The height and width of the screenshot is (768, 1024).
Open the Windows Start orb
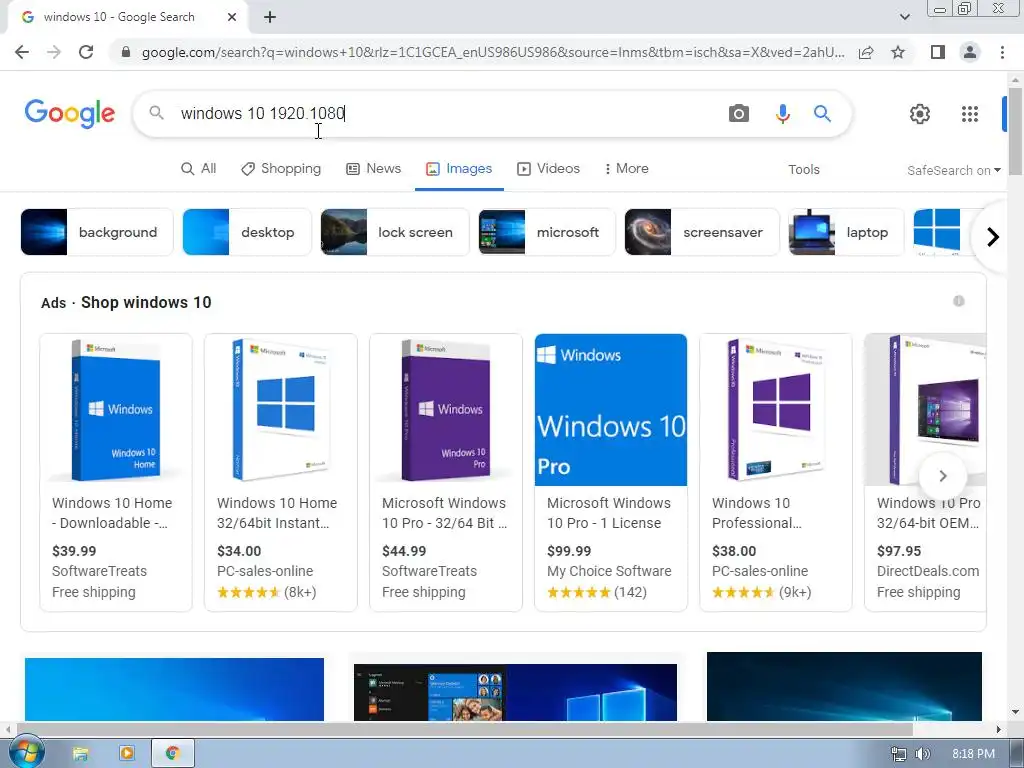26,753
